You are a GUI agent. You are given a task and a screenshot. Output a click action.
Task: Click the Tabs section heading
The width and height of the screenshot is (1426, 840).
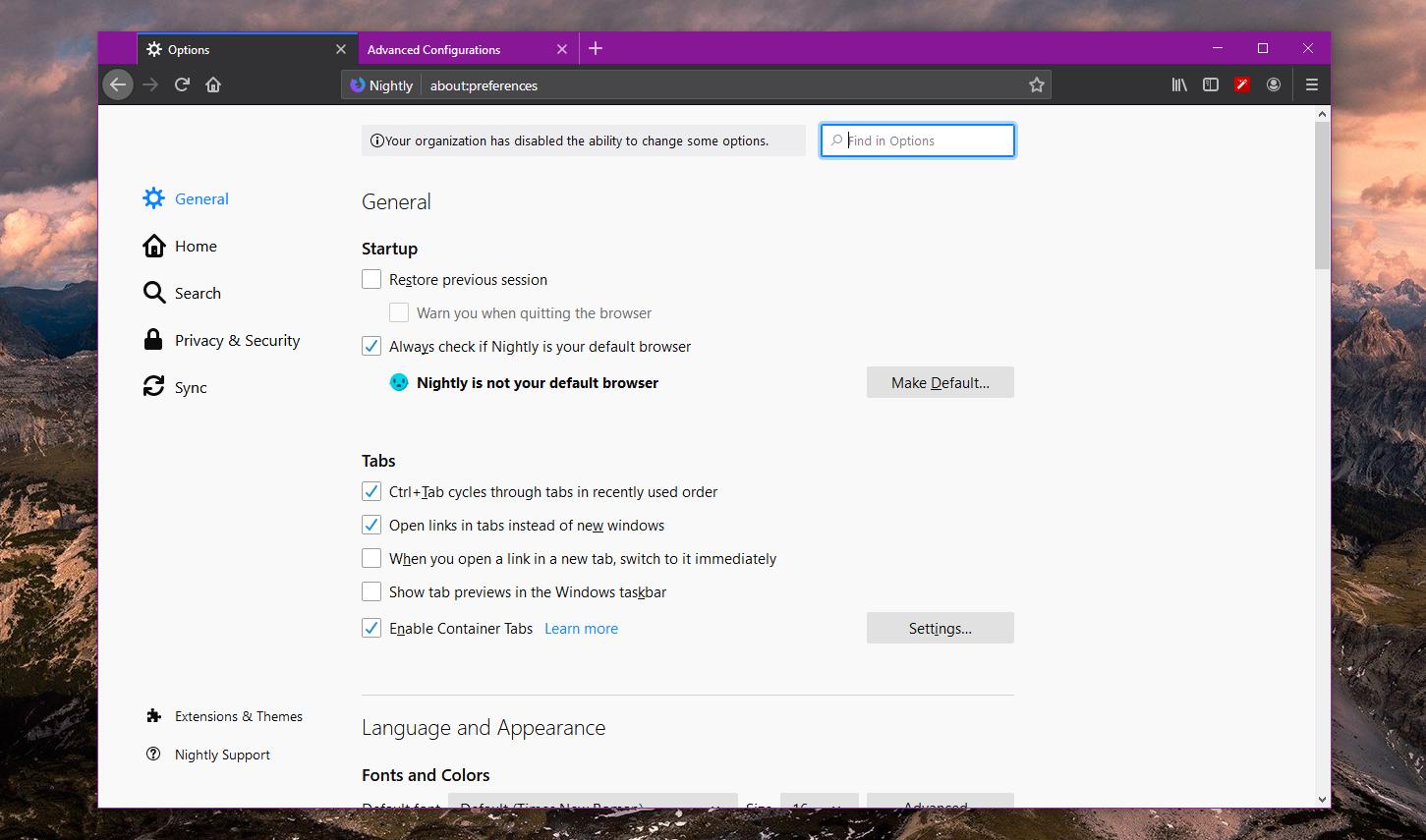[x=378, y=461]
